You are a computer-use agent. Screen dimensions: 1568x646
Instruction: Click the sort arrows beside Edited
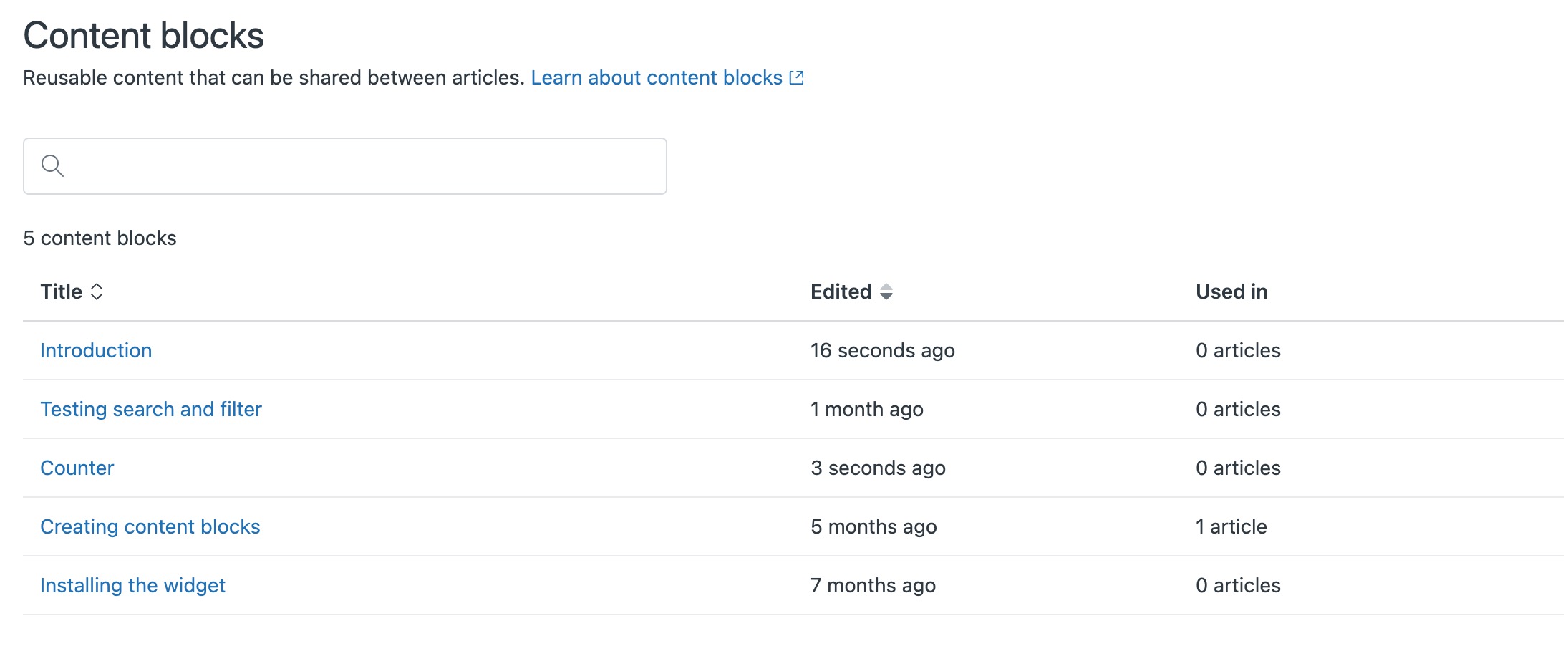tap(886, 292)
